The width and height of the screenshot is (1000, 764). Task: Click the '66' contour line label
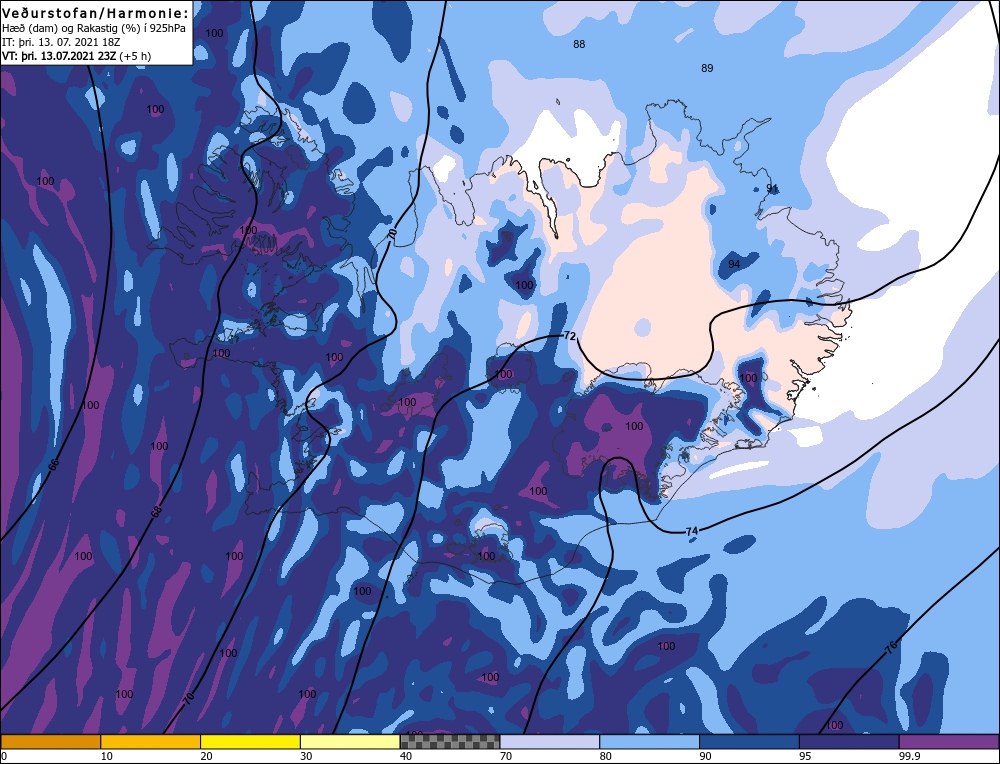[x=54, y=465]
